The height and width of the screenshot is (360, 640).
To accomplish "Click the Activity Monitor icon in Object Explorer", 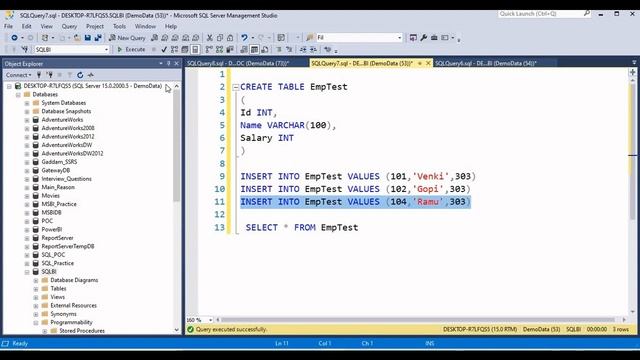I will click(x=91, y=75).
